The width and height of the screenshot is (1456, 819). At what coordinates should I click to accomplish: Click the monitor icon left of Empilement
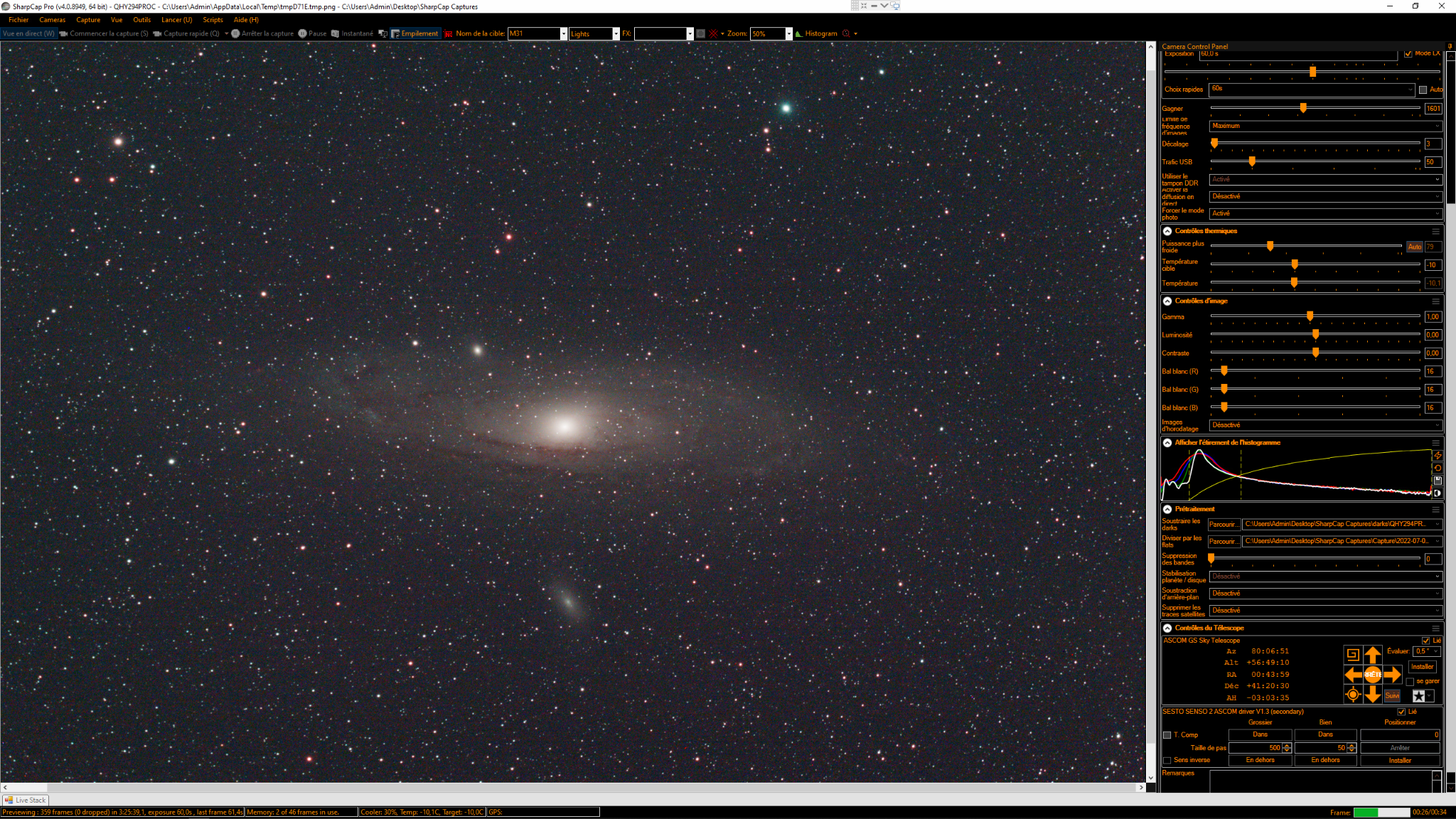[x=382, y=33]
